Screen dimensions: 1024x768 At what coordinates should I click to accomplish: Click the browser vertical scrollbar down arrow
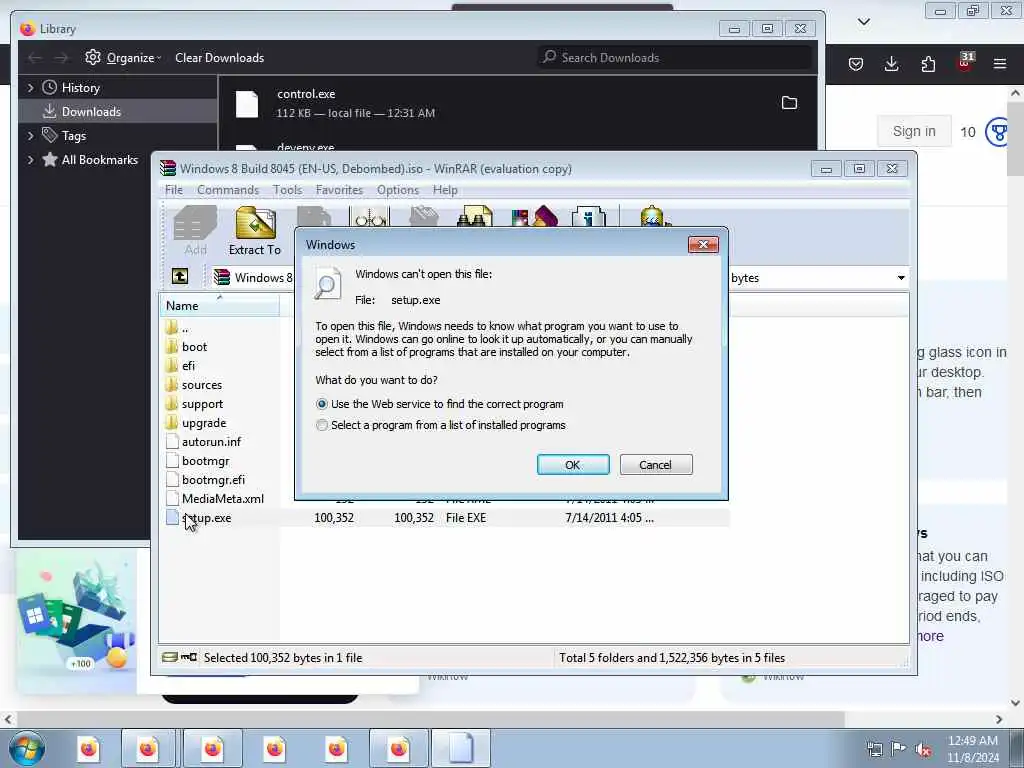(x=1015, y=703)
